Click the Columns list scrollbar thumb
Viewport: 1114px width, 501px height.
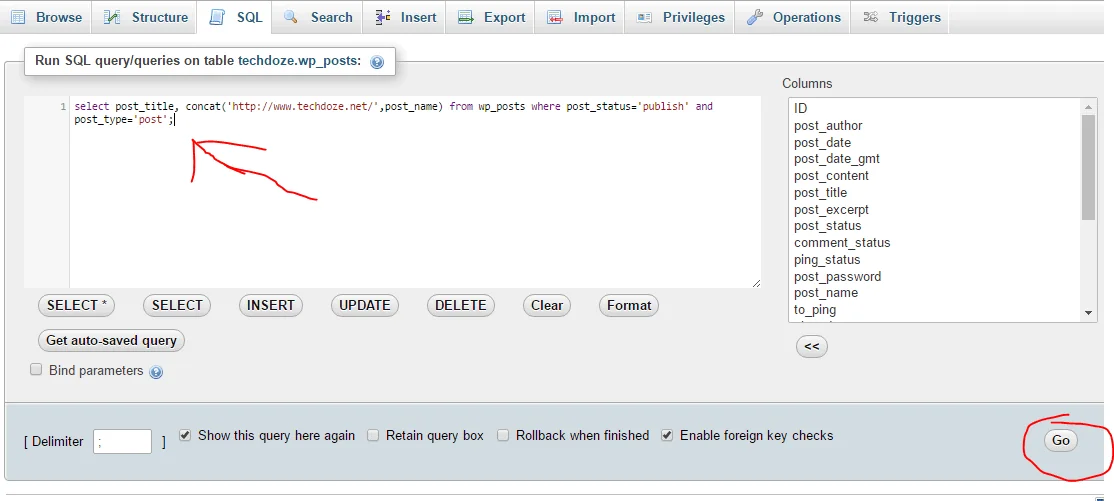pyautogui.click(x=1088, y=167)
